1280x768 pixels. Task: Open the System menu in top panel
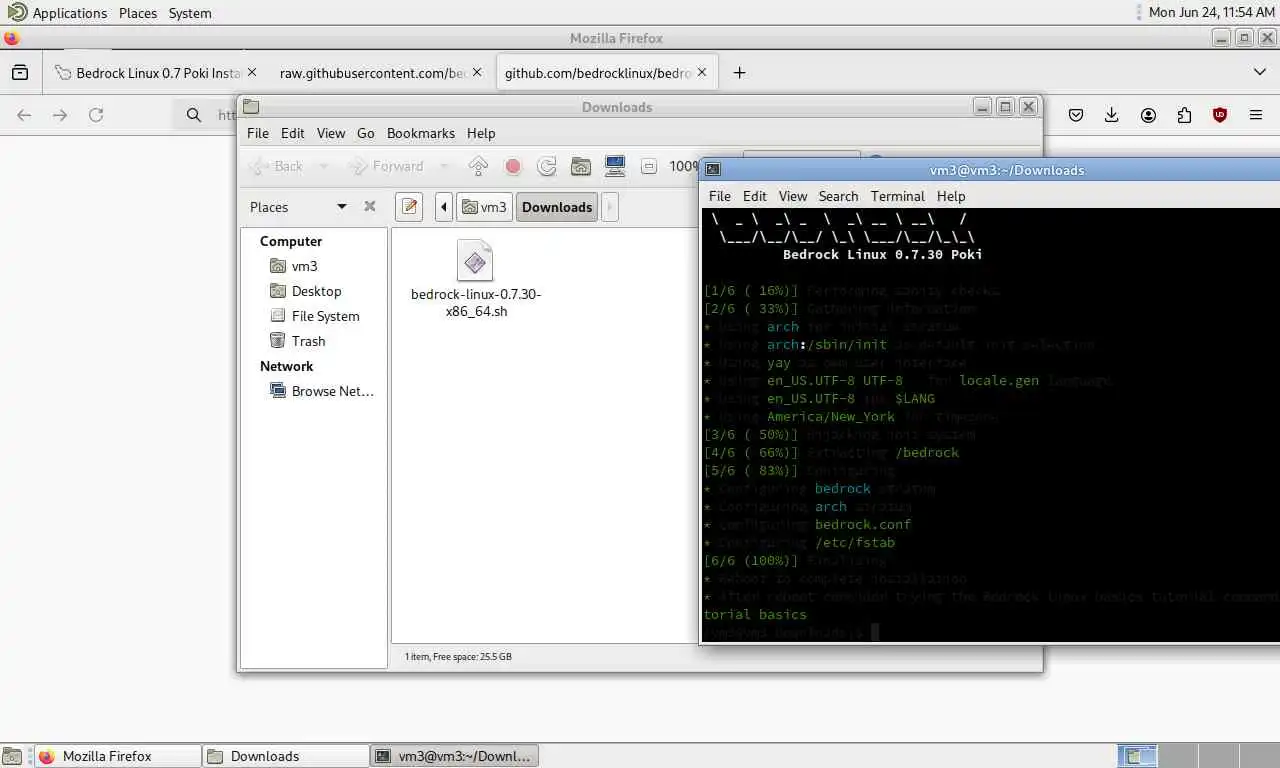pos(190,13)
